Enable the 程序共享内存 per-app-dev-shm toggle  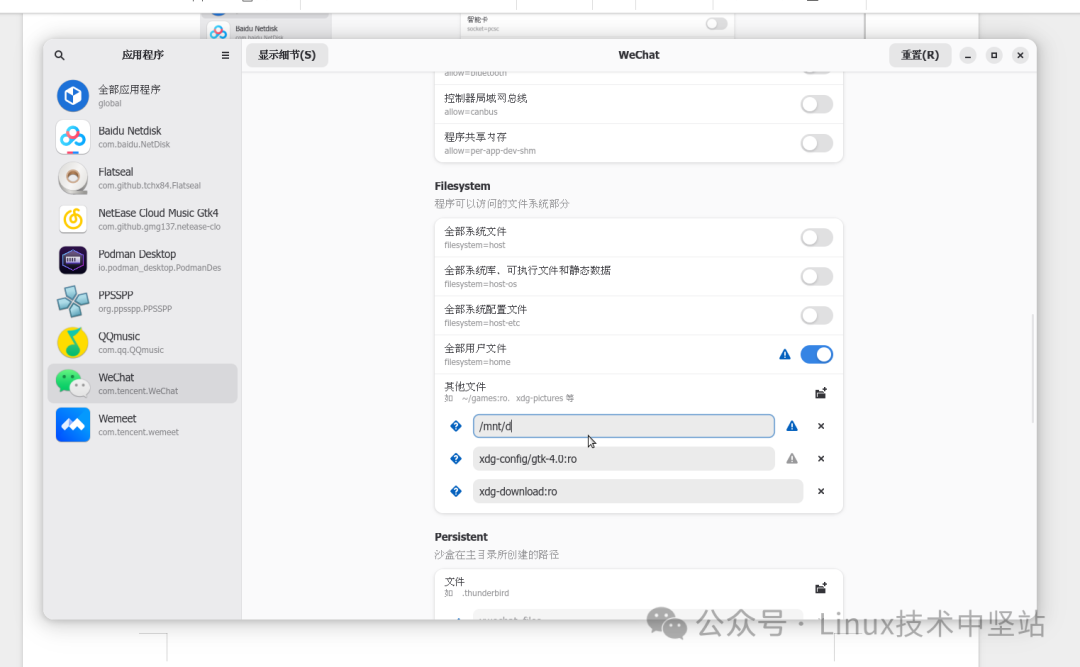[x=816, y=143]
